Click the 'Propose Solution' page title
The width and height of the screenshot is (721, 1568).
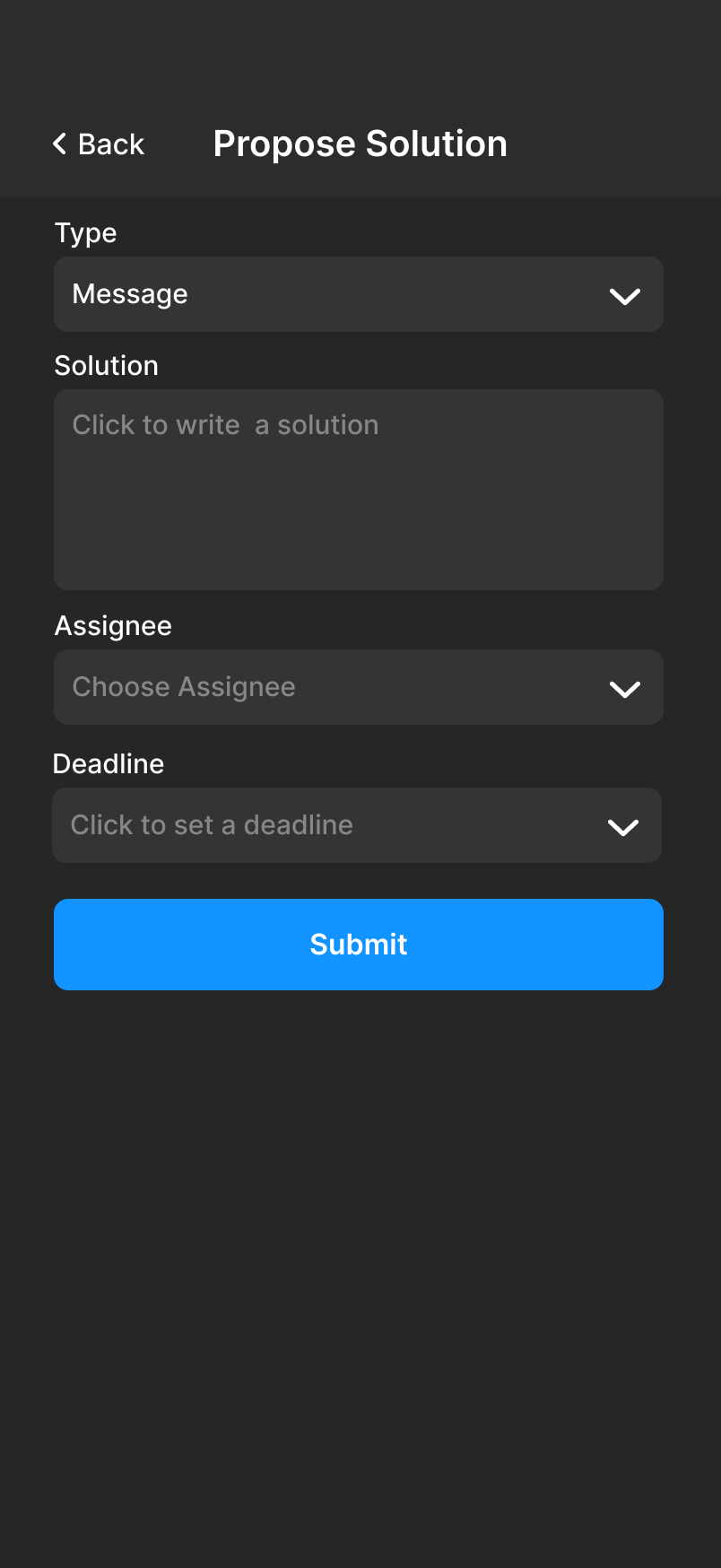click(x=360, y=144)
